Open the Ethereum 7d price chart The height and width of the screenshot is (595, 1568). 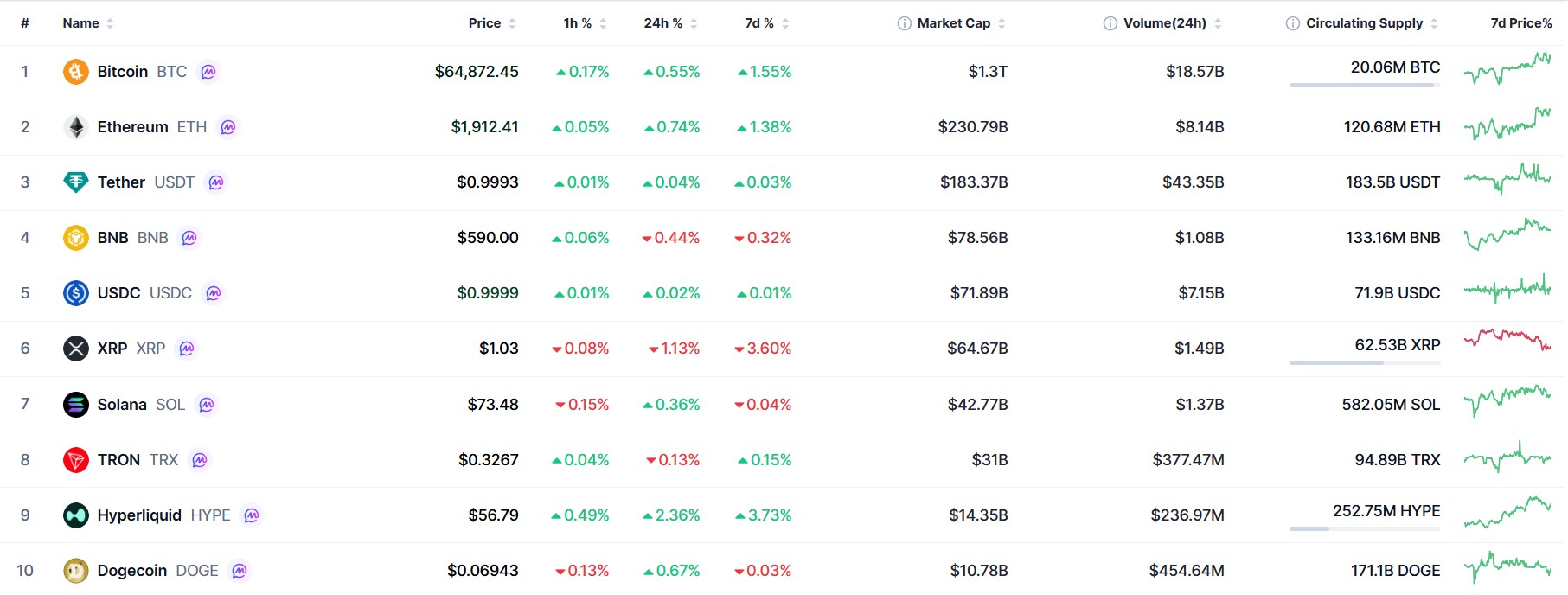1507,125
